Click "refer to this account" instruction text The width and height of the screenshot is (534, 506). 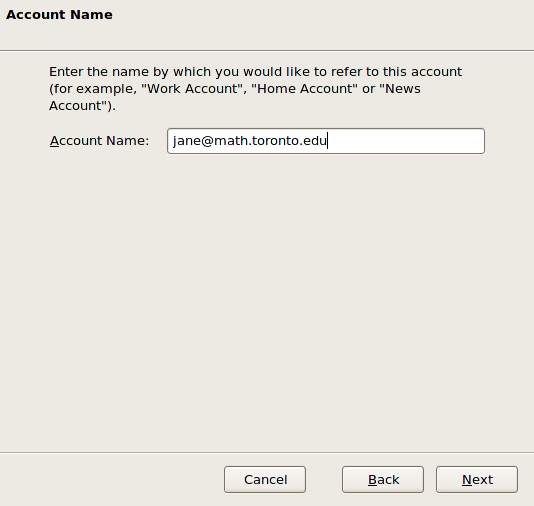tap(396, 72)
